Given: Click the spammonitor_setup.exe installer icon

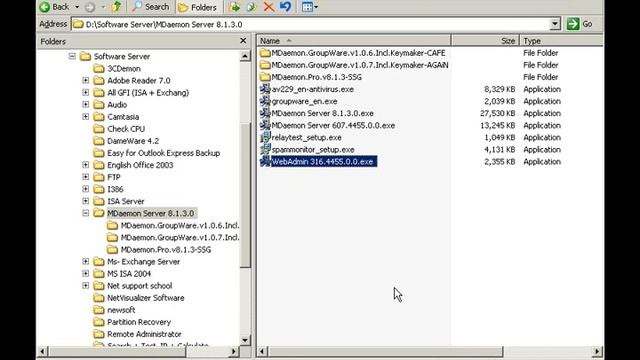Looking at the screenshot, I should [x=265, y=149].
